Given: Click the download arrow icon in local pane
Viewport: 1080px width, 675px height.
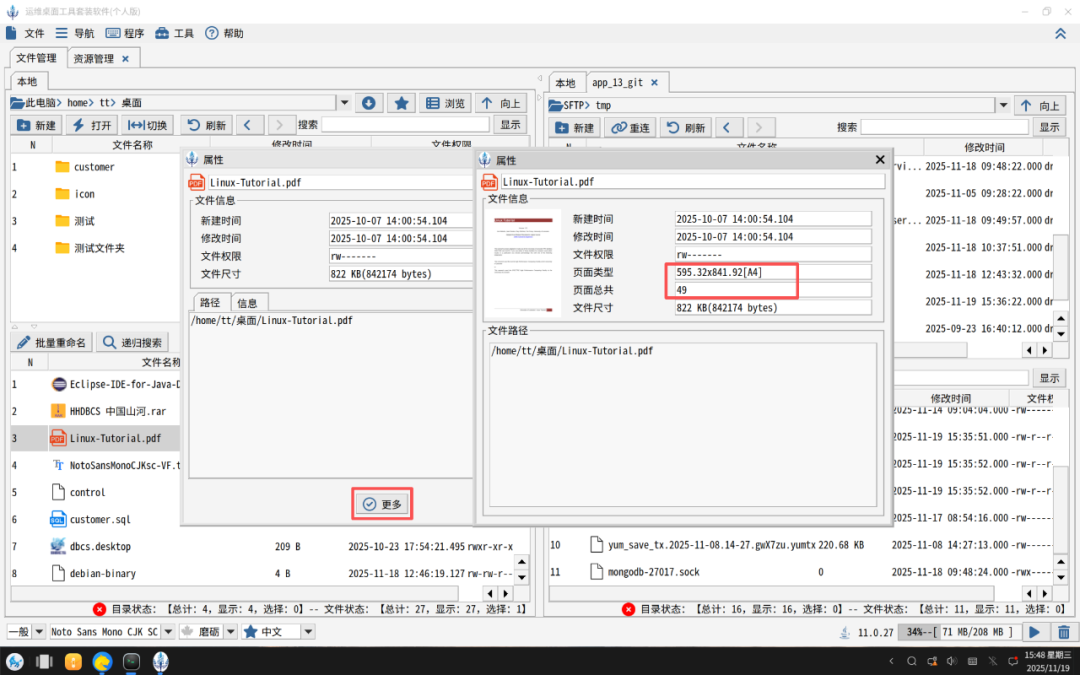Looking at the screenshot, I should 368,103.
